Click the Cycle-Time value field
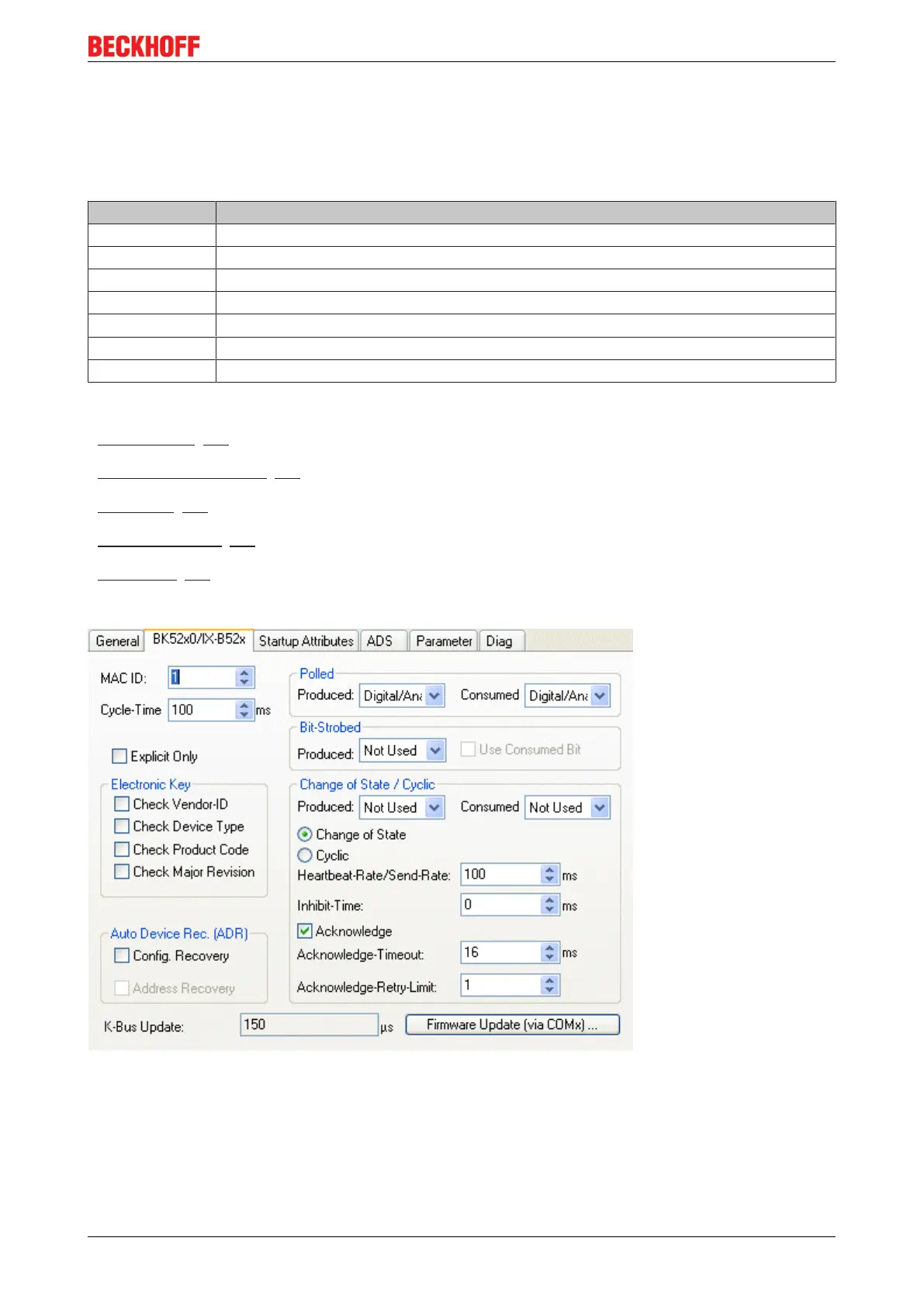 [x=202, y=709]
